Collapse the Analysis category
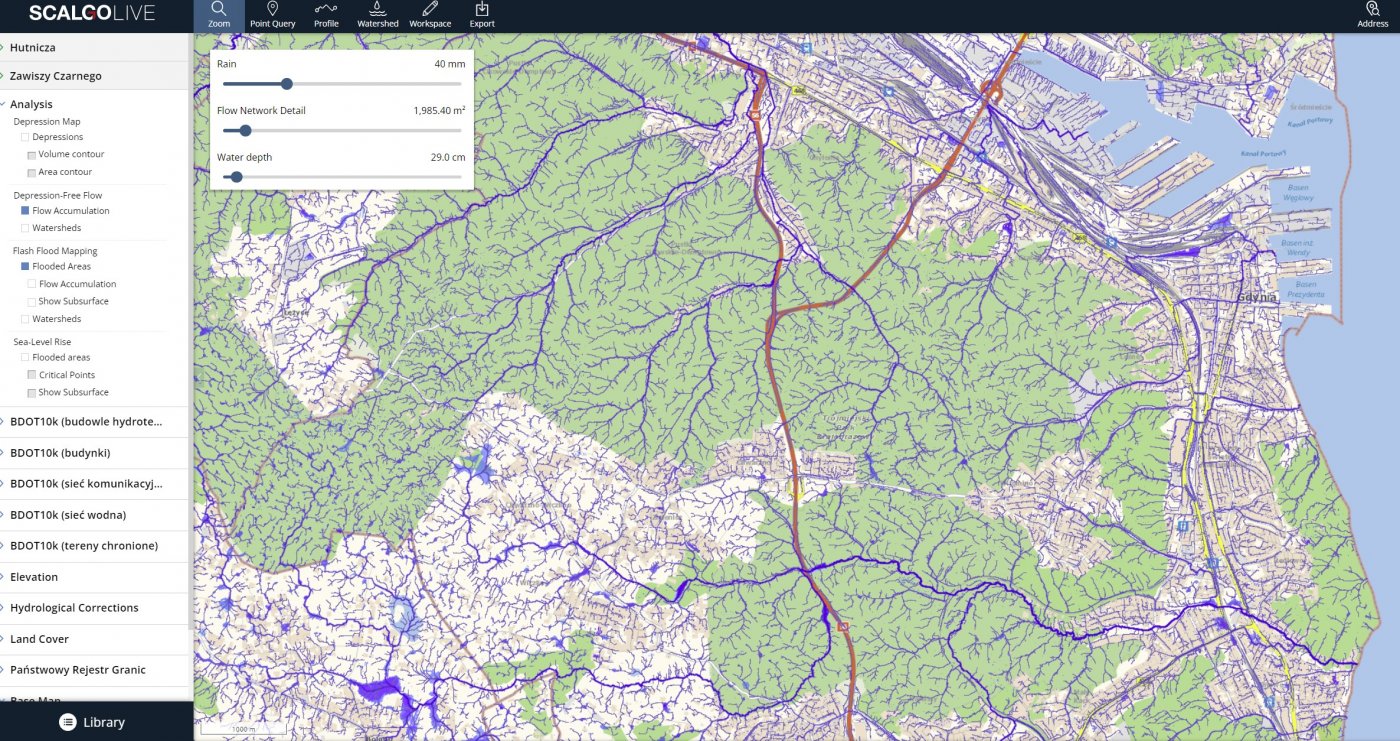Screen dimensions: 1400x741 pyautogui.click(x=96, y=104)
